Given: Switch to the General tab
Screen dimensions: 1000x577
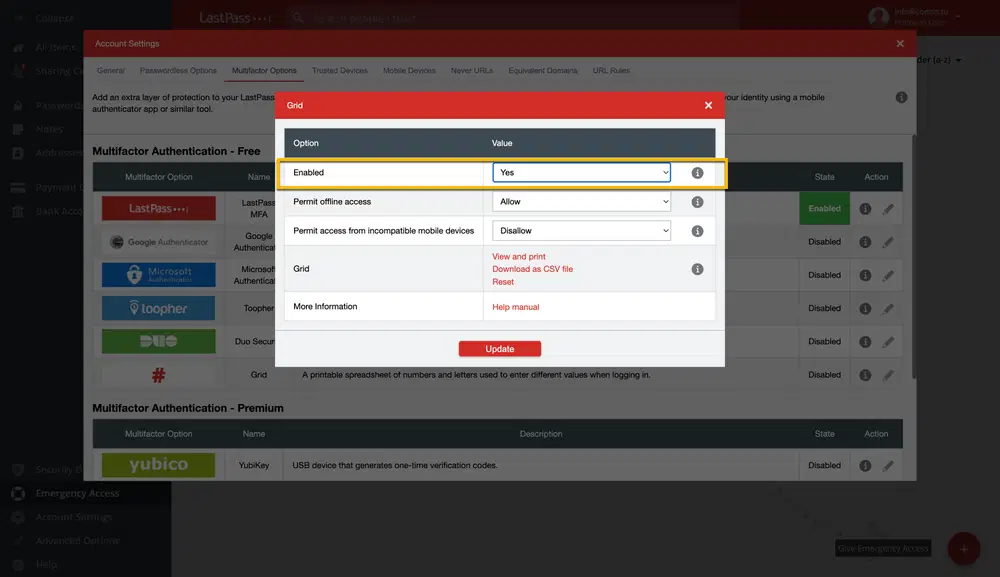Looking at the screenshot, I should [x=111, y=71].
